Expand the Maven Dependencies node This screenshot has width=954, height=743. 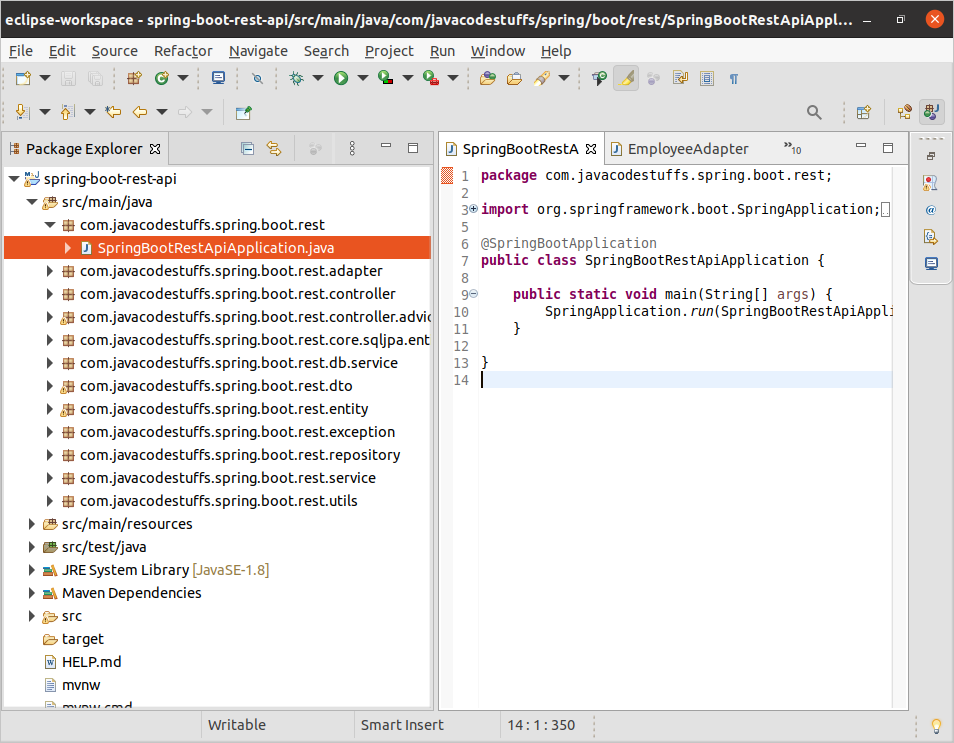pyautogui.click(x=30, y=592)
